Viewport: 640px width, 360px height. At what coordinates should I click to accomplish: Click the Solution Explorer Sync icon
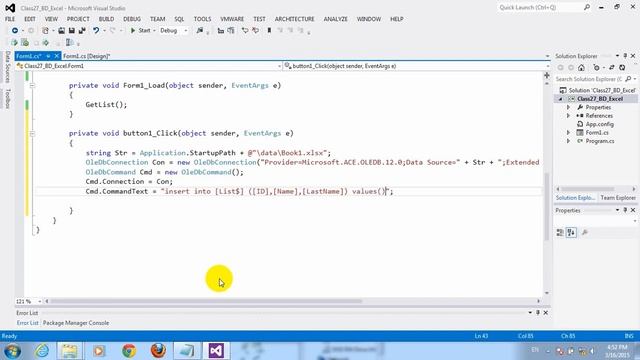click(611, 68)
